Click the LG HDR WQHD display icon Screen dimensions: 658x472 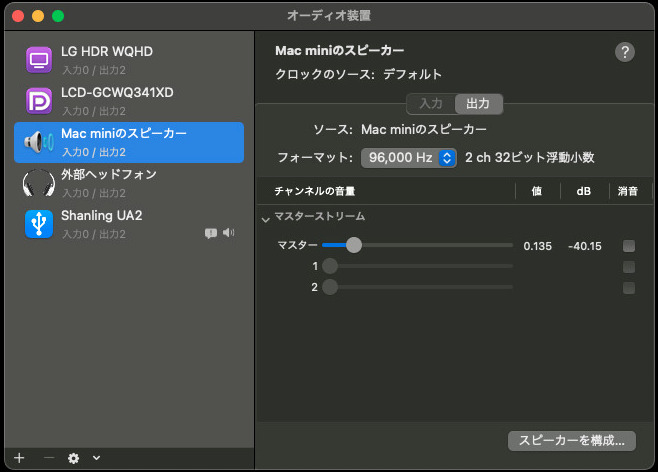tap(39, 60)
